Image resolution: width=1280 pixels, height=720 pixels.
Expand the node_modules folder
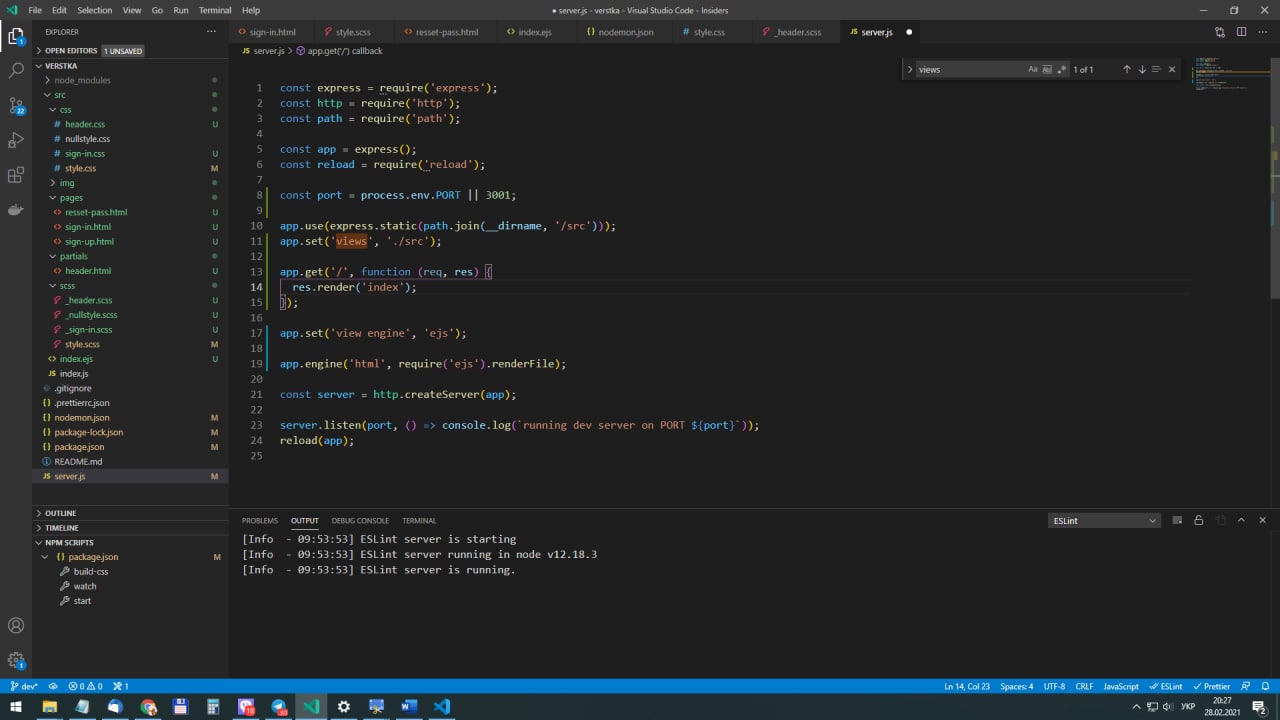[82, 80]
